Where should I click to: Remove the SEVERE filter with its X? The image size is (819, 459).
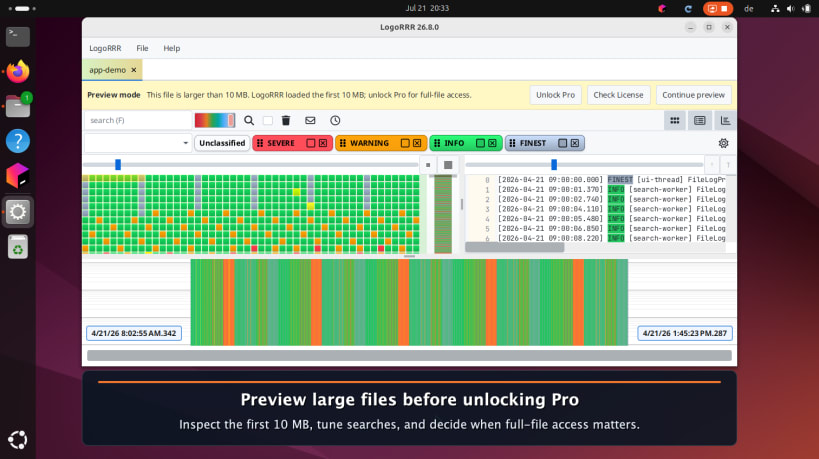click(323, 143)
